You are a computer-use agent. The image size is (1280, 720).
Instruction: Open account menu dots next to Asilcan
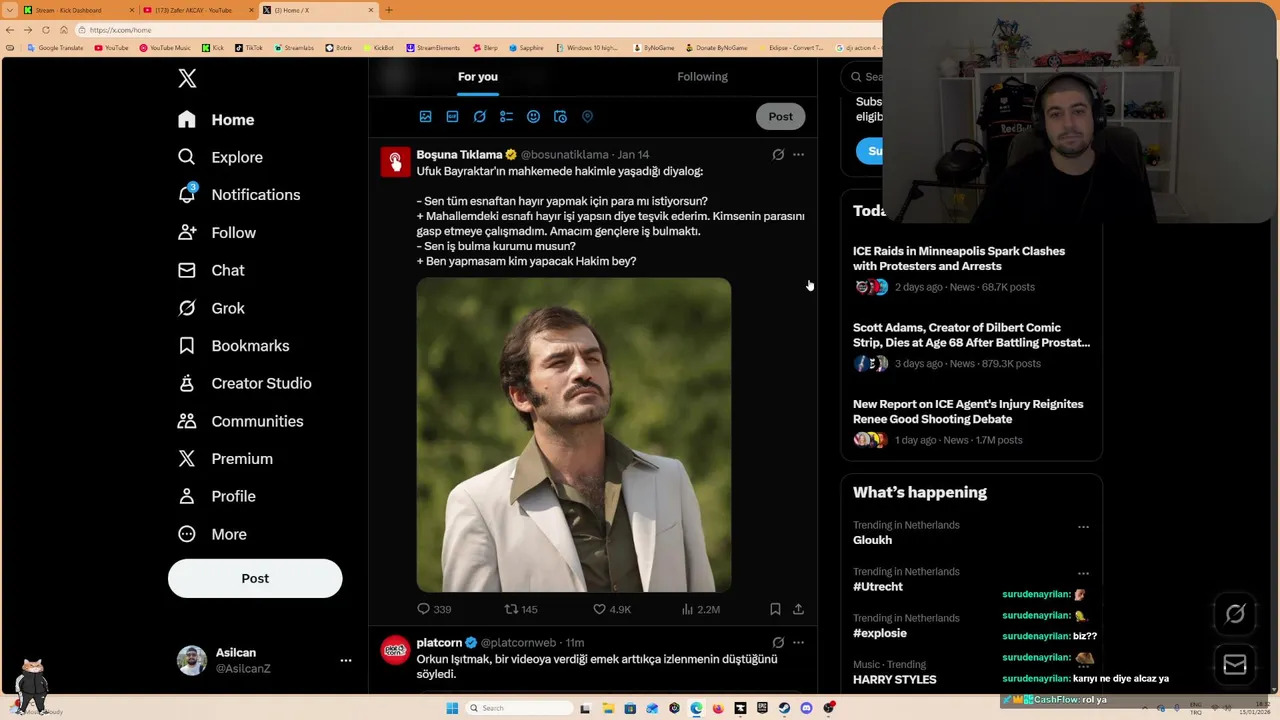click(x=345, y=660)
